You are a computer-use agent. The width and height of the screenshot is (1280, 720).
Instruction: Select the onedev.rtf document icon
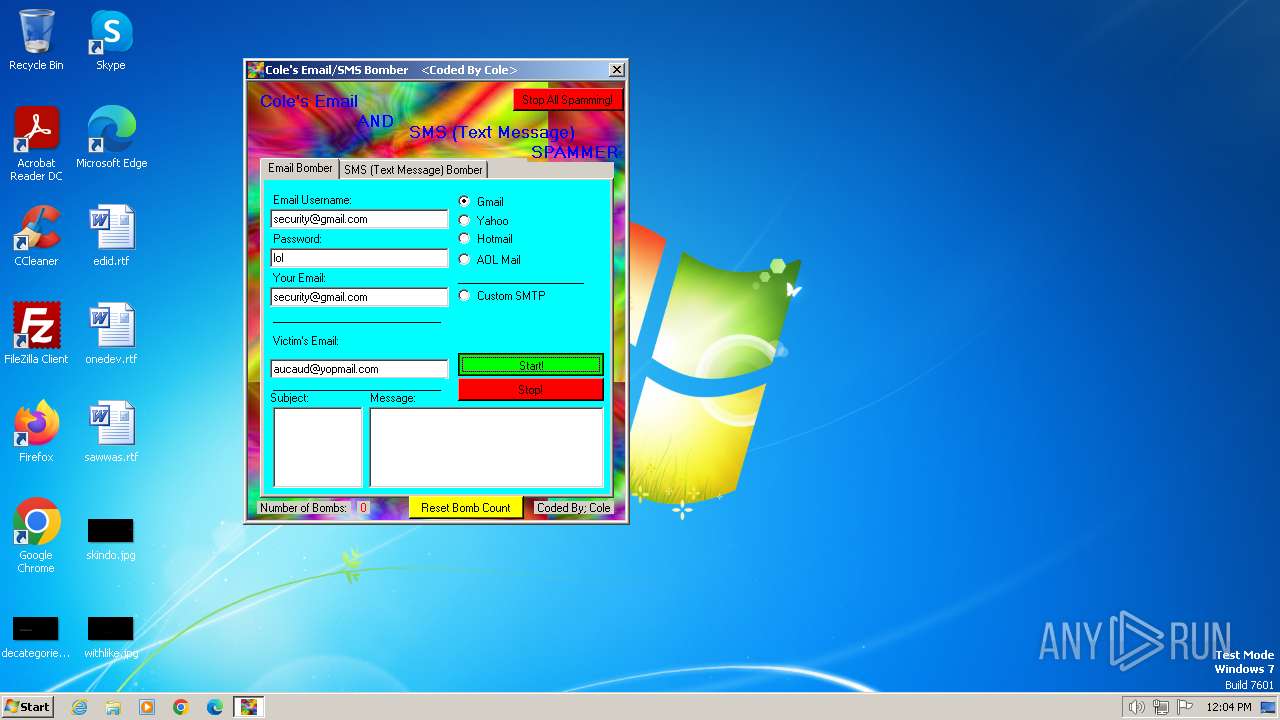[111, 334]
